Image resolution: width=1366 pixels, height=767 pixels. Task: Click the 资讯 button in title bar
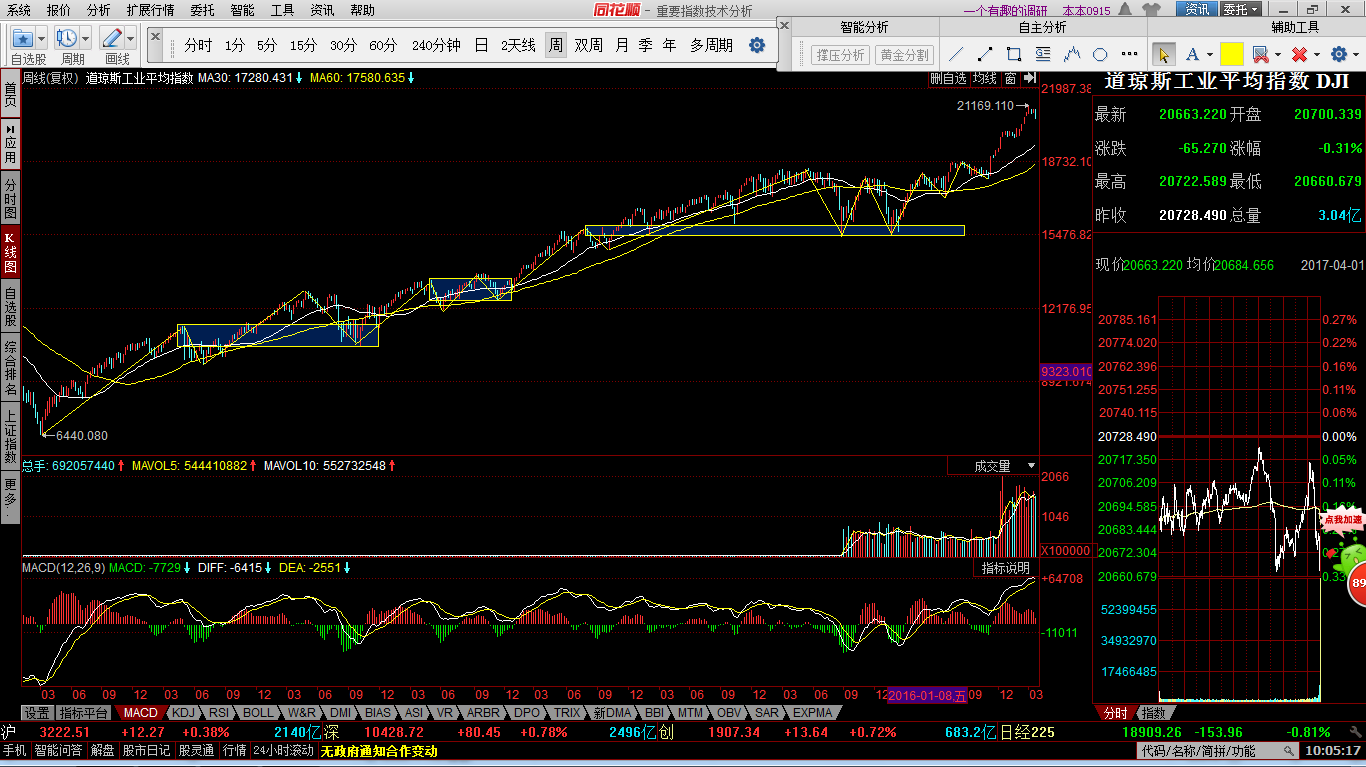1197,9
